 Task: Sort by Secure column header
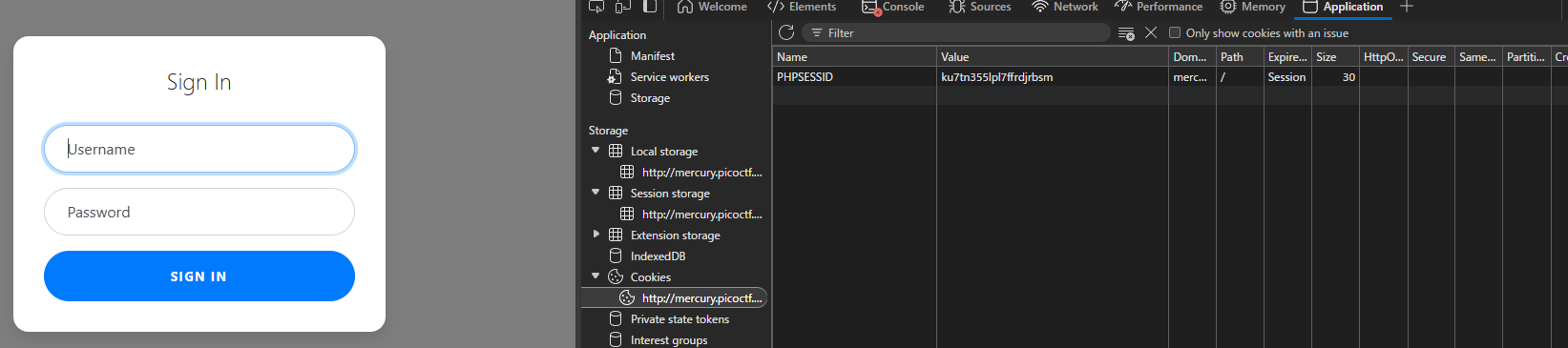point(1431,57)
